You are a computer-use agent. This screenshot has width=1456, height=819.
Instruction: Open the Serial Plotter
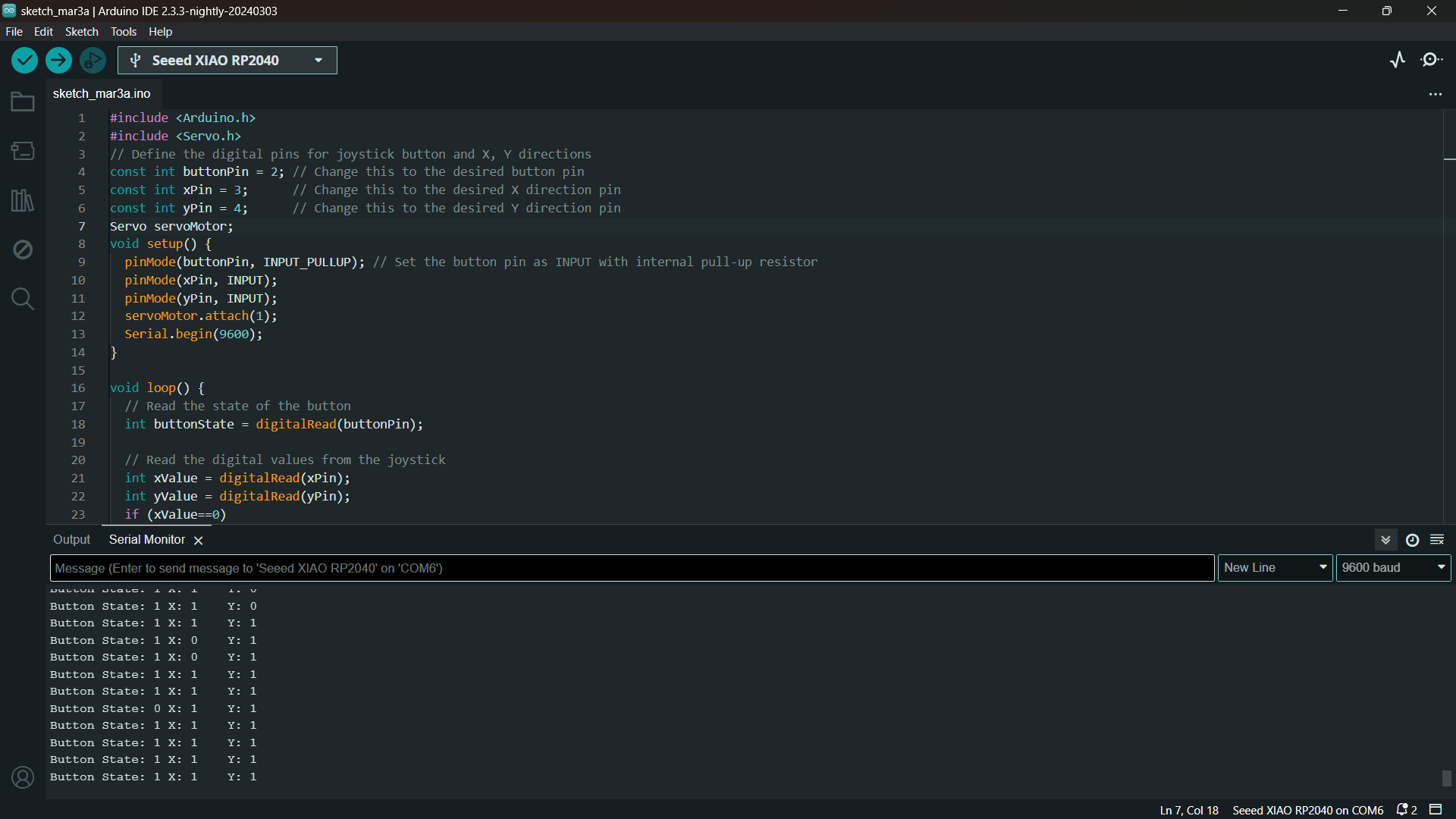1398,60
